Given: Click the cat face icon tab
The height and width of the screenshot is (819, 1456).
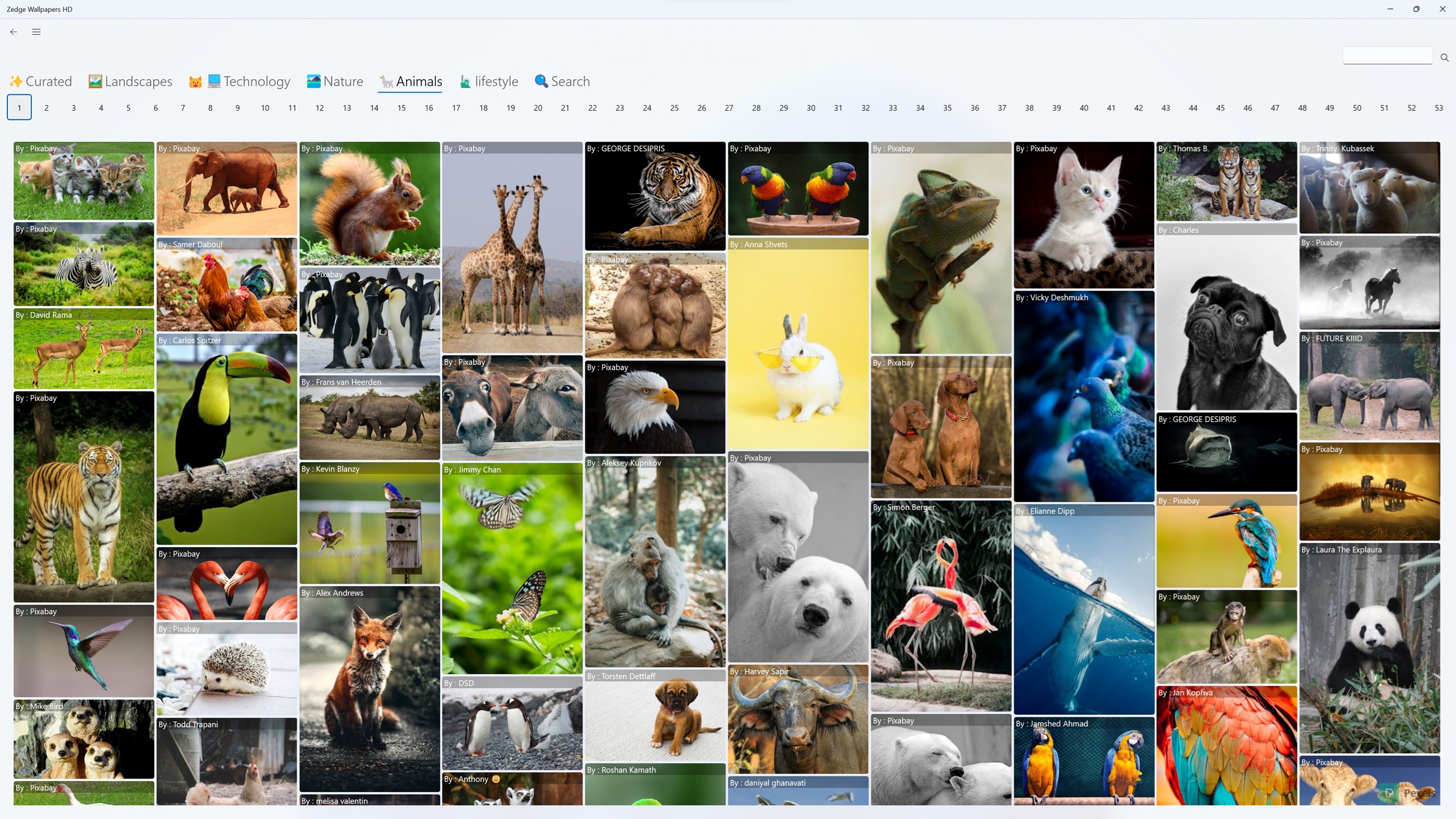Looking at the screenshot, I should click(x=195, y=82).
